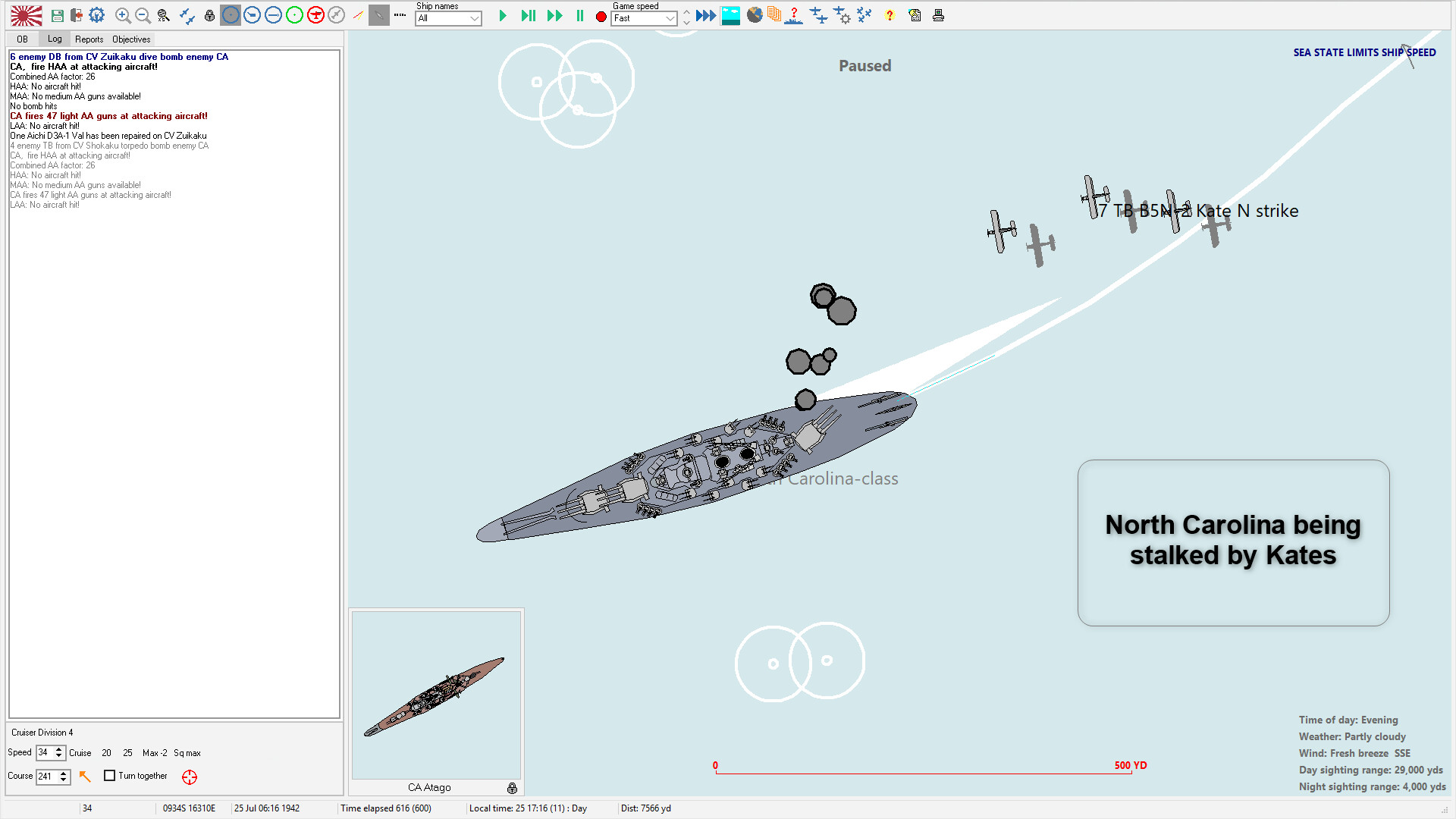Switch to the Reports tab
The height and width of the screenshot is (819, 1456).
(89, 39)
